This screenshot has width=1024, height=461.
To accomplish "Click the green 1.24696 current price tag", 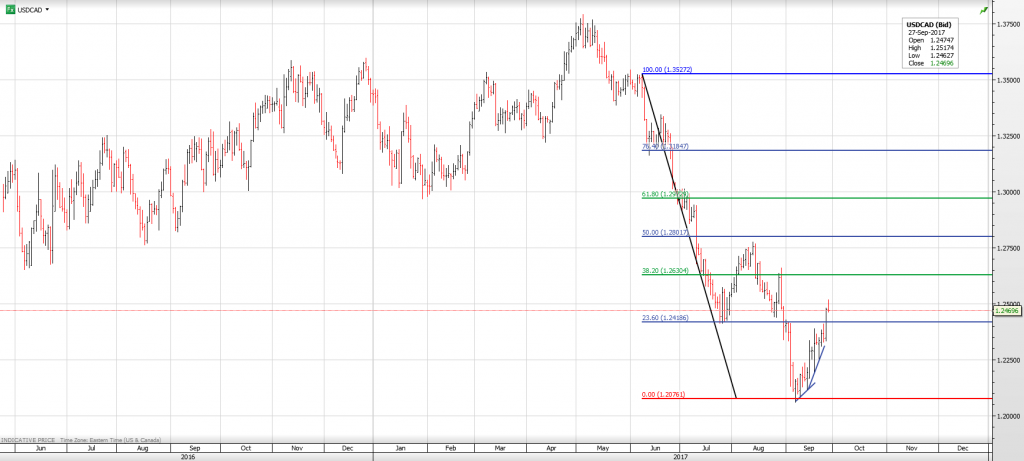I will 1006,310.
